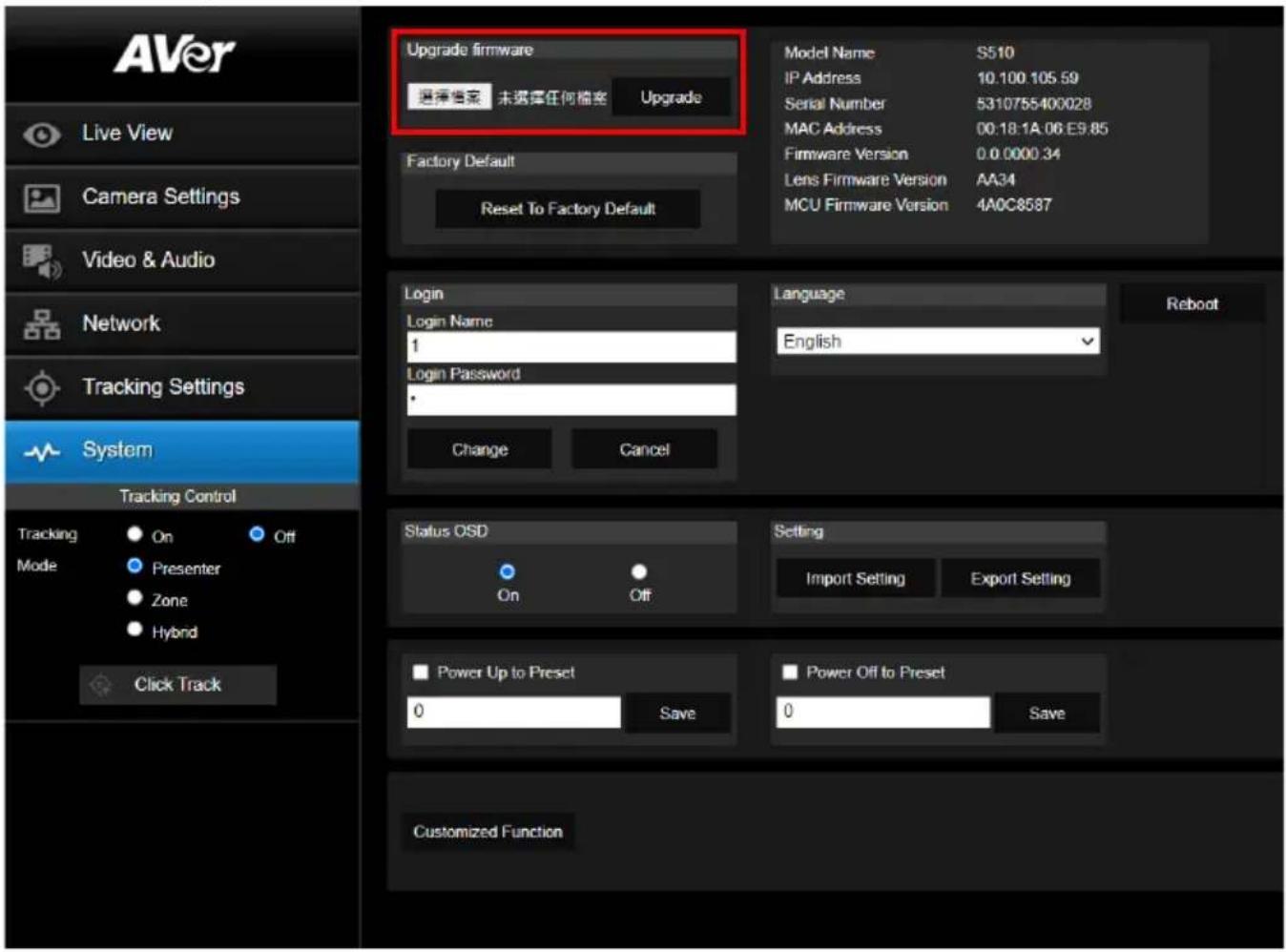Click the Cancel login button
This screenshot has height=952, width=1286.
pyautogui.click(x=644, y=449)
